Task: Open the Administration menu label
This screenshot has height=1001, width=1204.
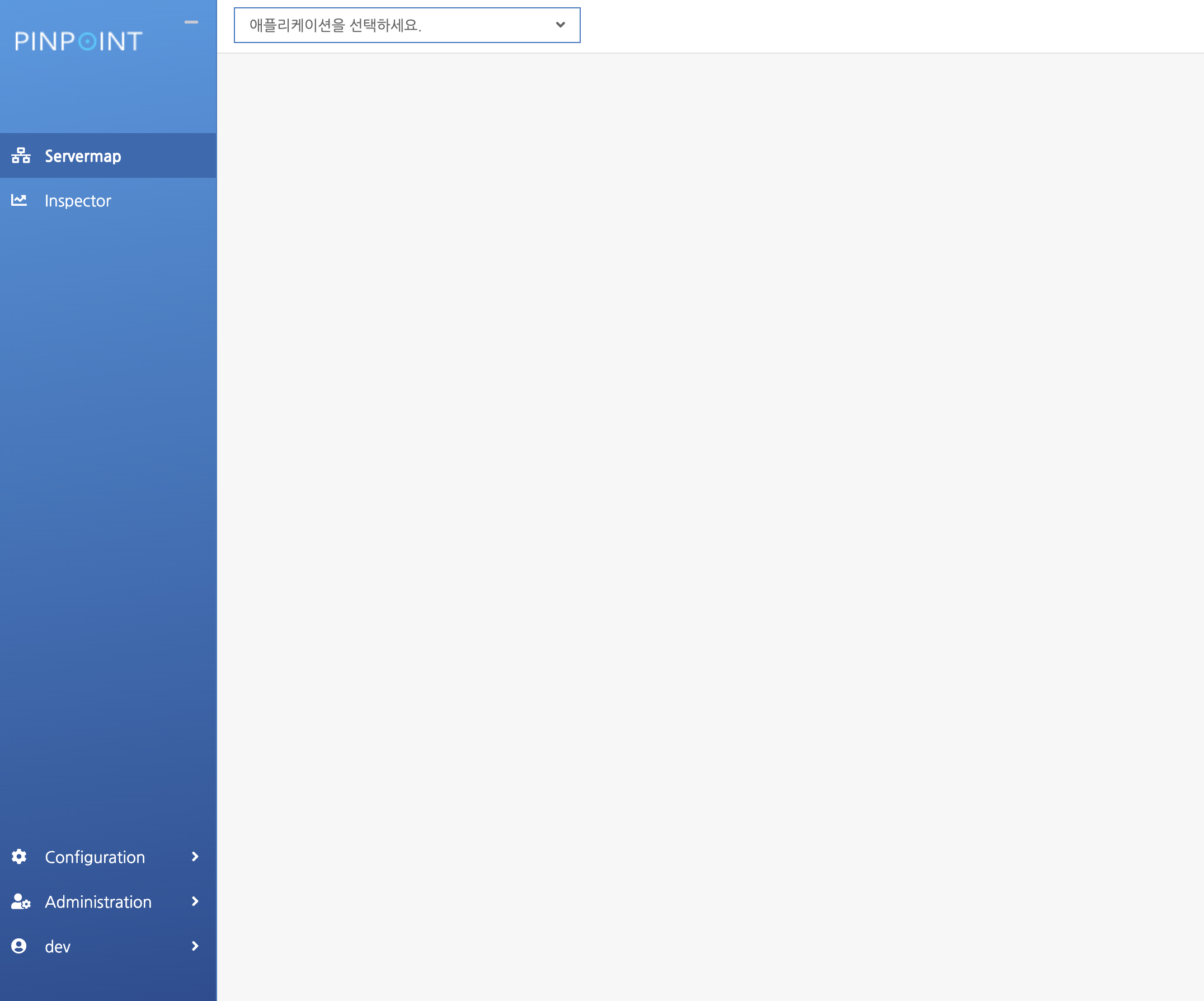Action: click(x=98, y=902)
